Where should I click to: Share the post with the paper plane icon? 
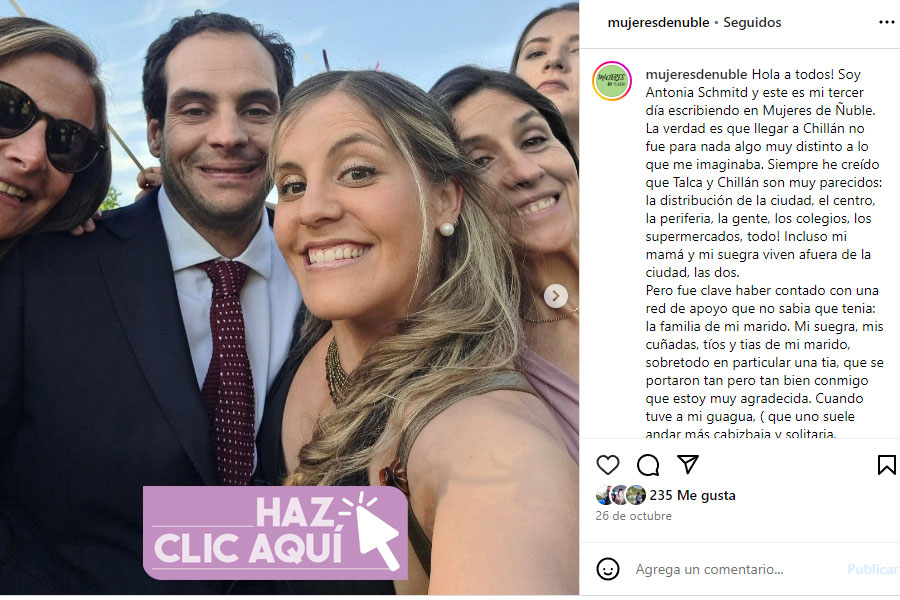pos(688,464)
